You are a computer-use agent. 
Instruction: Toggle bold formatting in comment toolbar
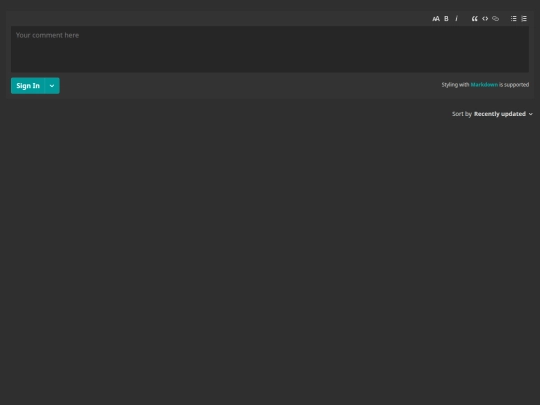tap(446, 19)
